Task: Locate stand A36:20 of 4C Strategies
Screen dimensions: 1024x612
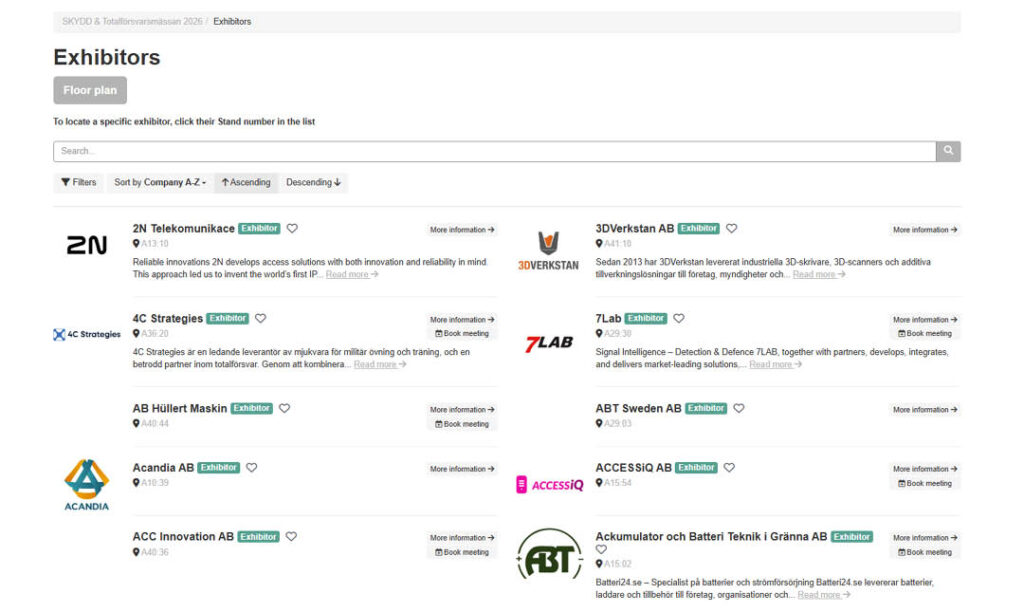Action: pos(155,334)
